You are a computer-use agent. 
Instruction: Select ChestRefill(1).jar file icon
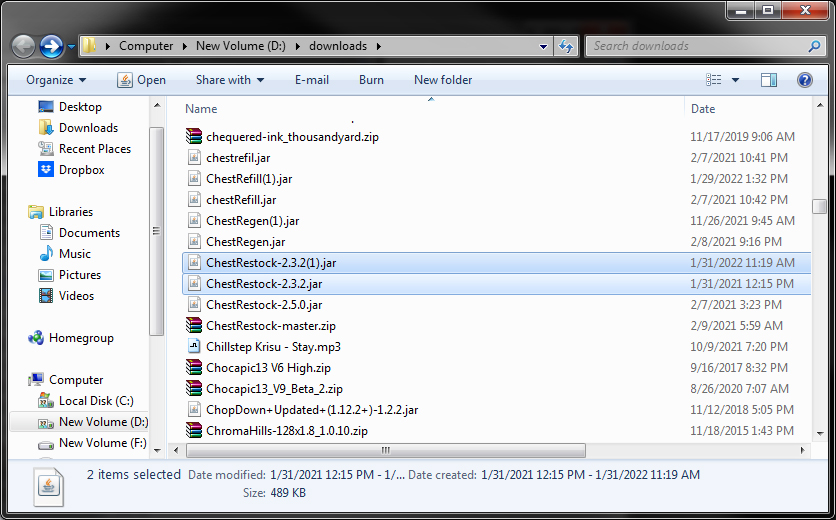pos(194,179)
